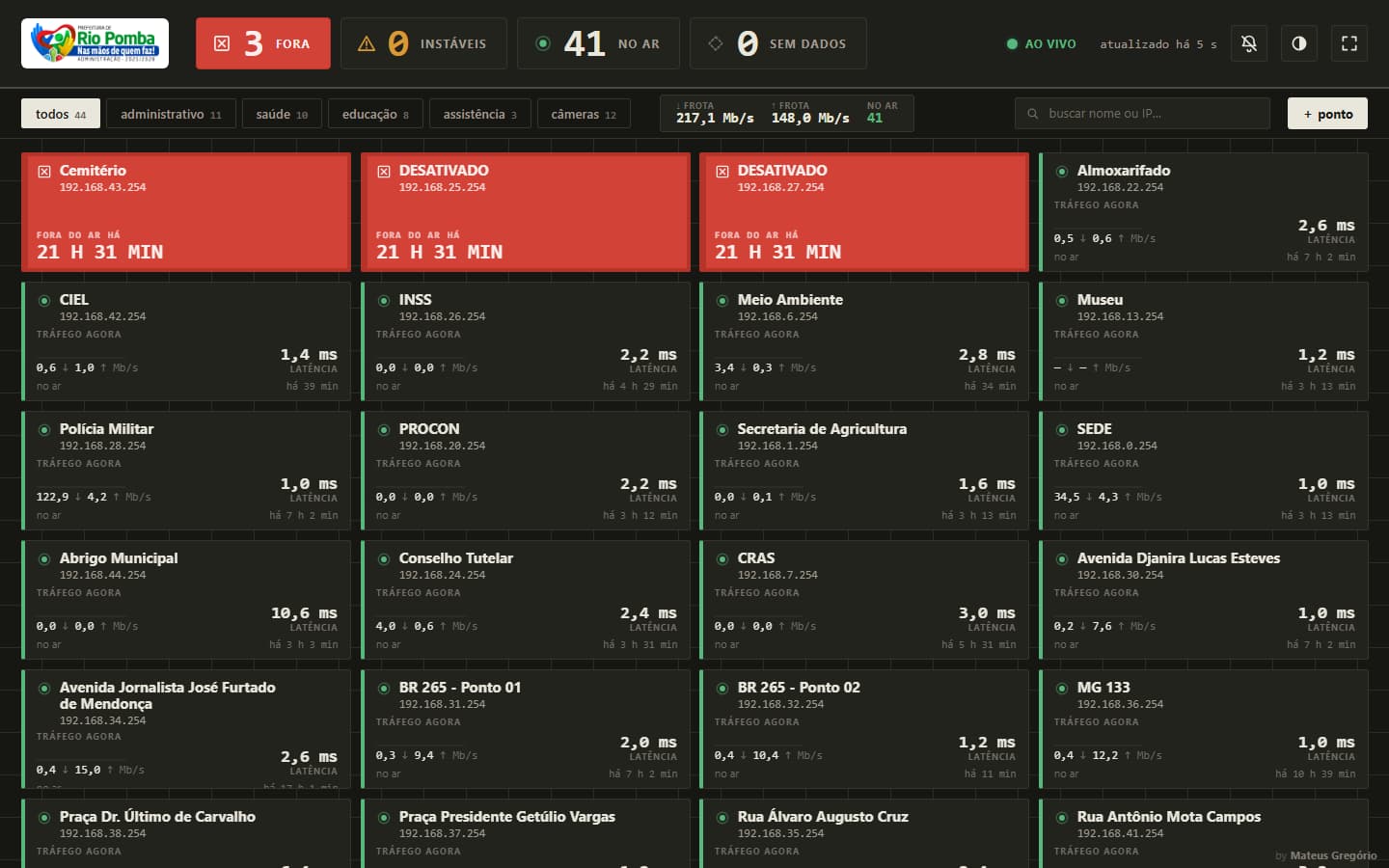
Task: Click online status icon for Conselho Tutelar
Action: click(384, 558)
